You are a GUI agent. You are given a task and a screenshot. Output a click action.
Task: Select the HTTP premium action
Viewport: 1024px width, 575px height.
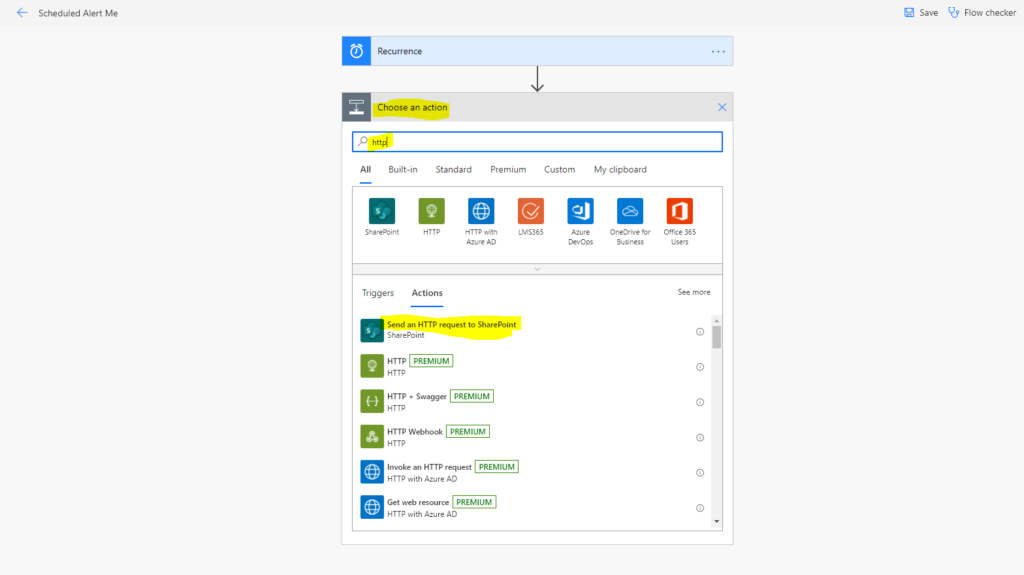coord(532,366)
